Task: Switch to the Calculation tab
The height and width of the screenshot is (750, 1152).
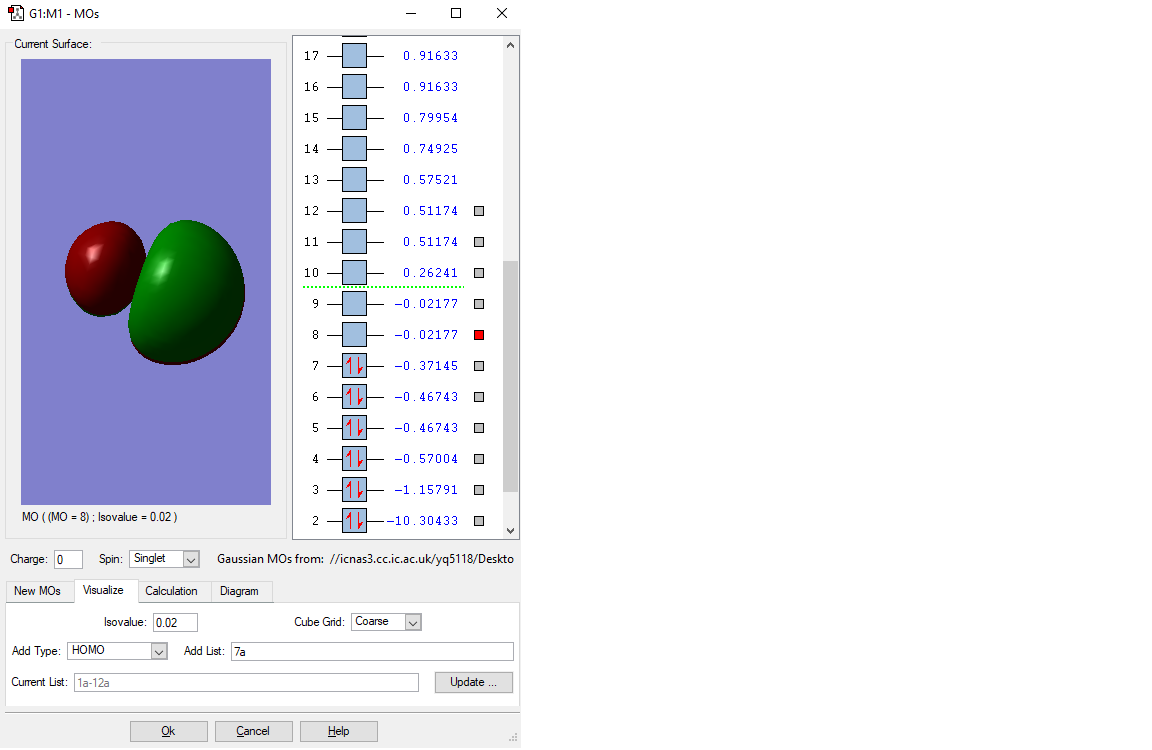Action: click(x=171, y=591)
